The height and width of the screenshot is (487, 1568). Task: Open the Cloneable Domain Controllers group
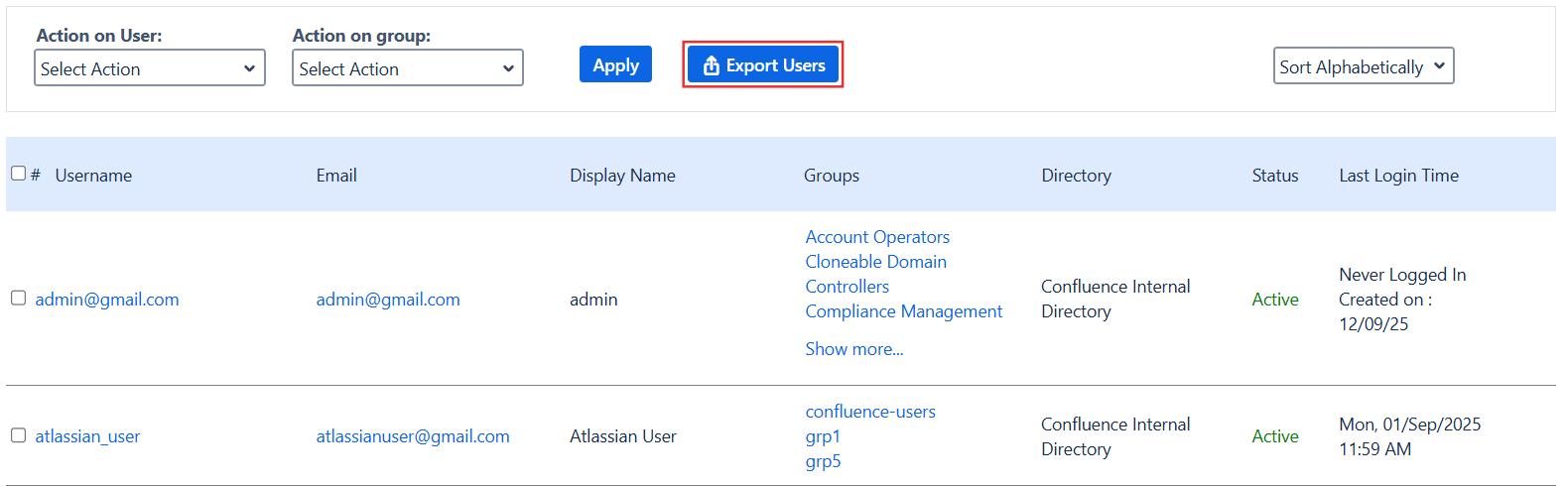click(x=875, y=274)
